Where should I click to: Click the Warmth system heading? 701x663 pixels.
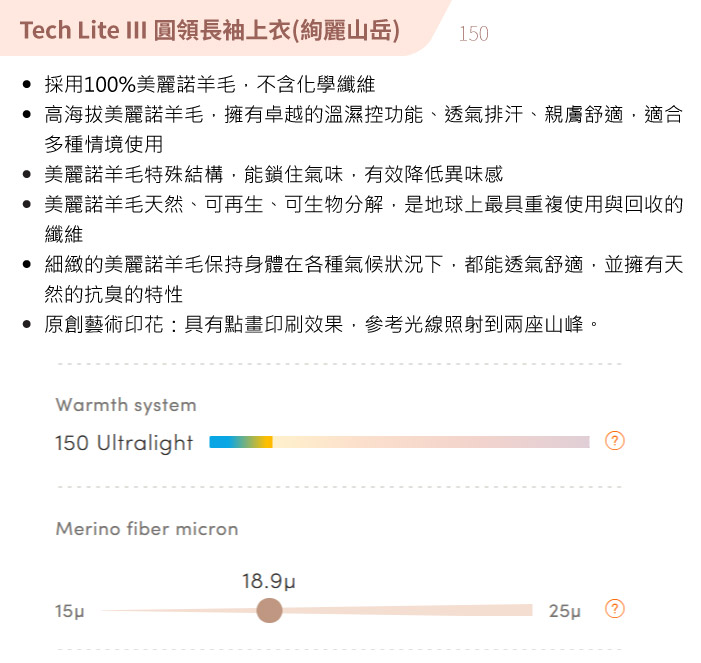126,405
